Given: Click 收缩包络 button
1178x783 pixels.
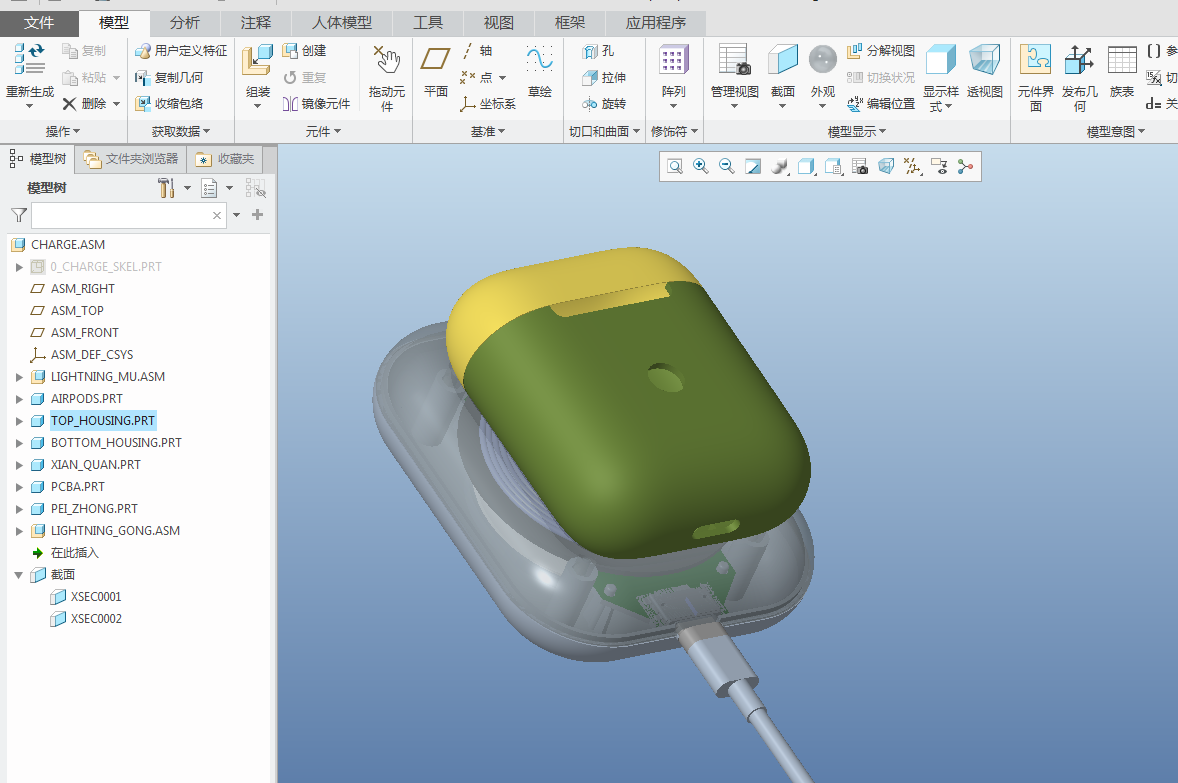Looking at the screenshot, I should click(169, 104).
